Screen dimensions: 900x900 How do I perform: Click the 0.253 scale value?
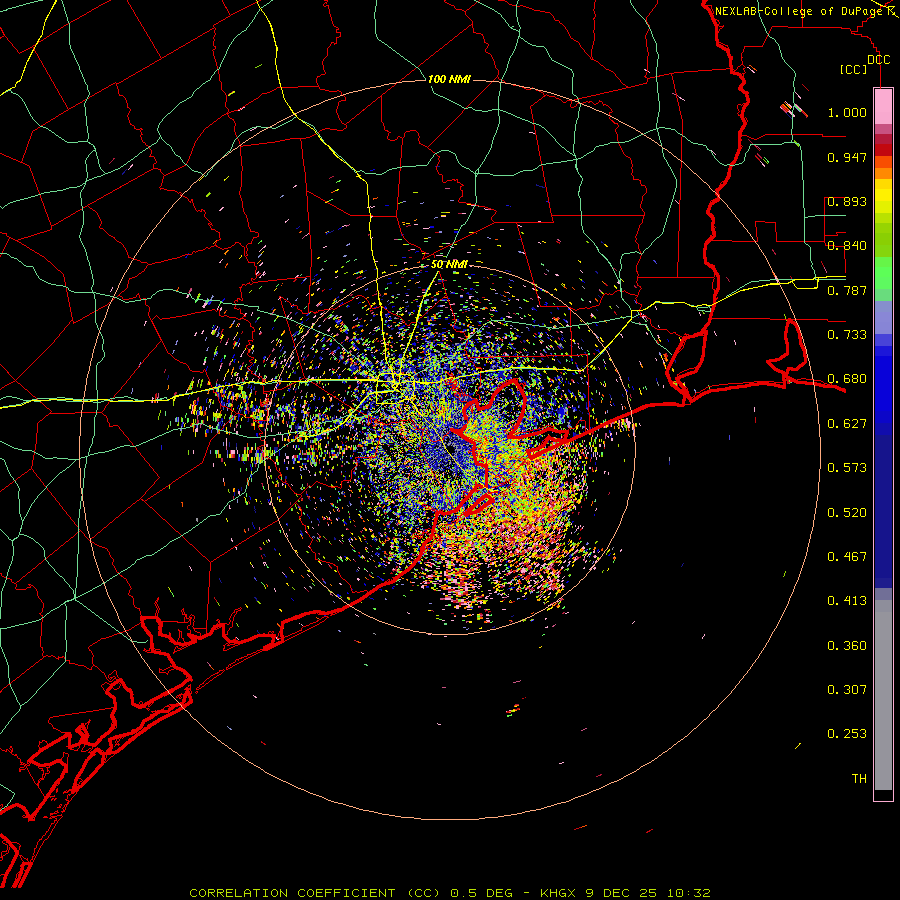point(847,734)
